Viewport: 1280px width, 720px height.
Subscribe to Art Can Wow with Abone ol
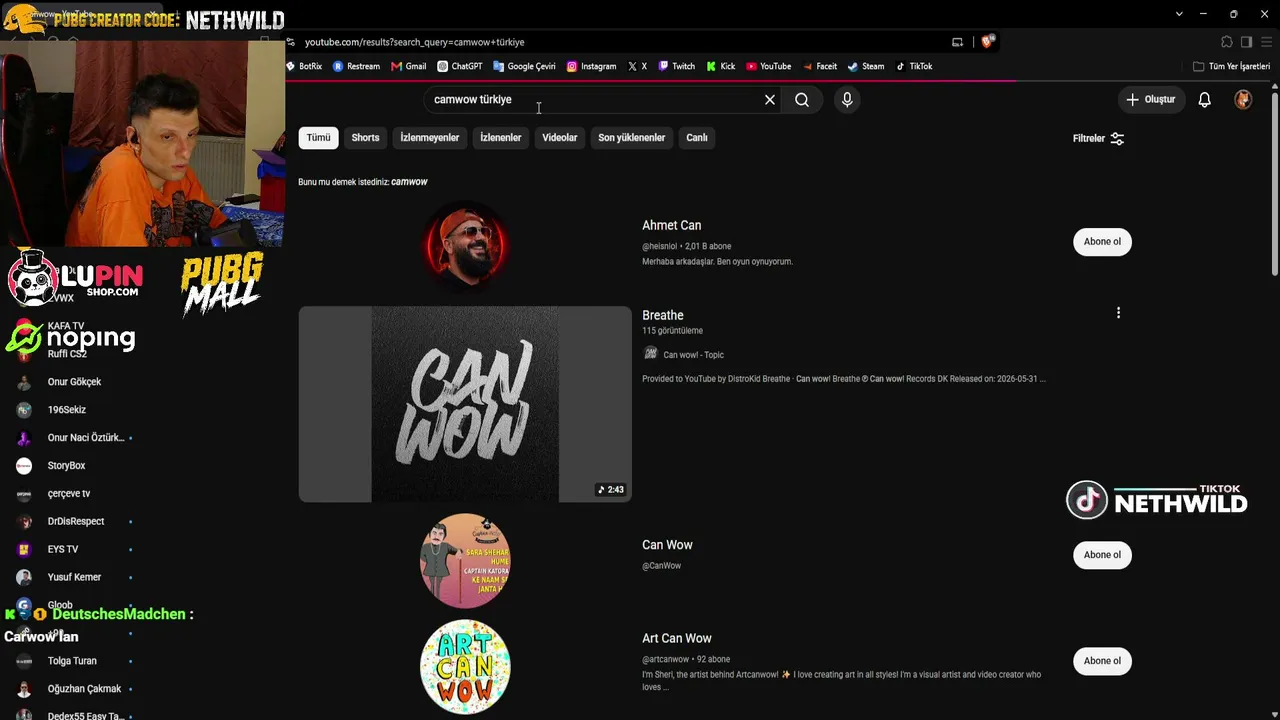click(x=1102, y=661)
